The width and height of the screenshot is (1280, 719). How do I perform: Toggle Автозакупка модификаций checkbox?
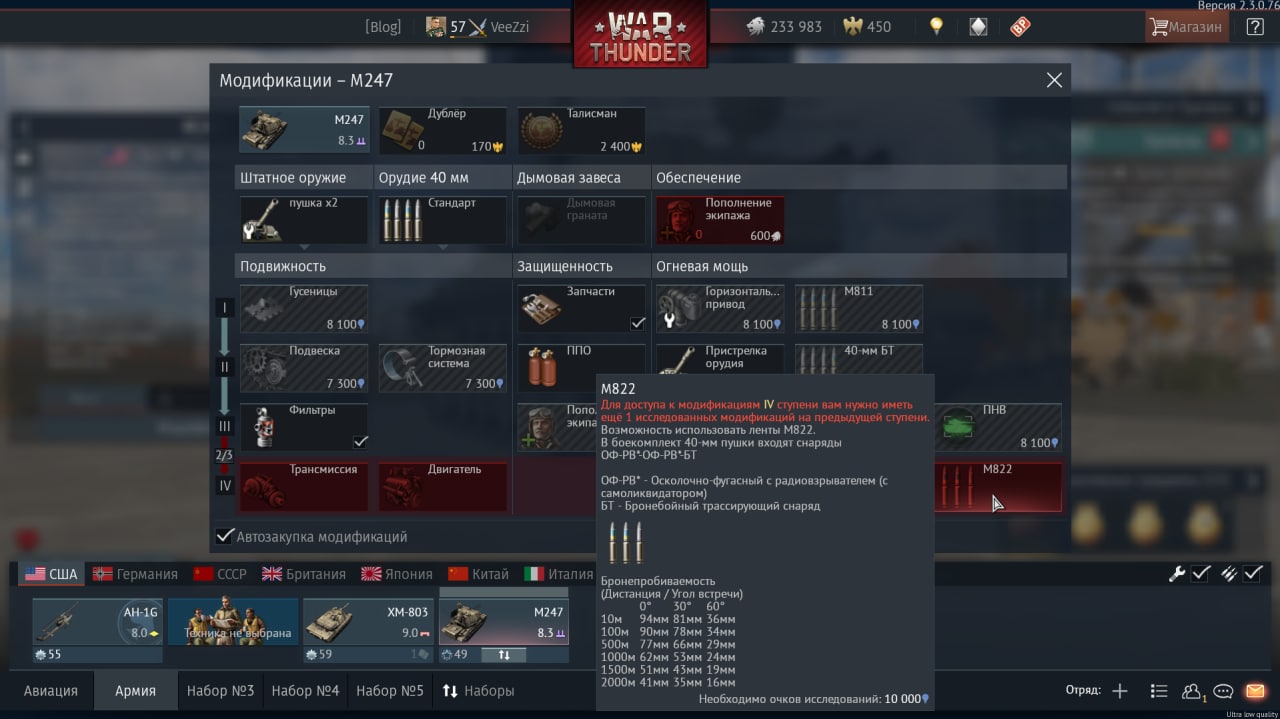click(x=226, y=536)
